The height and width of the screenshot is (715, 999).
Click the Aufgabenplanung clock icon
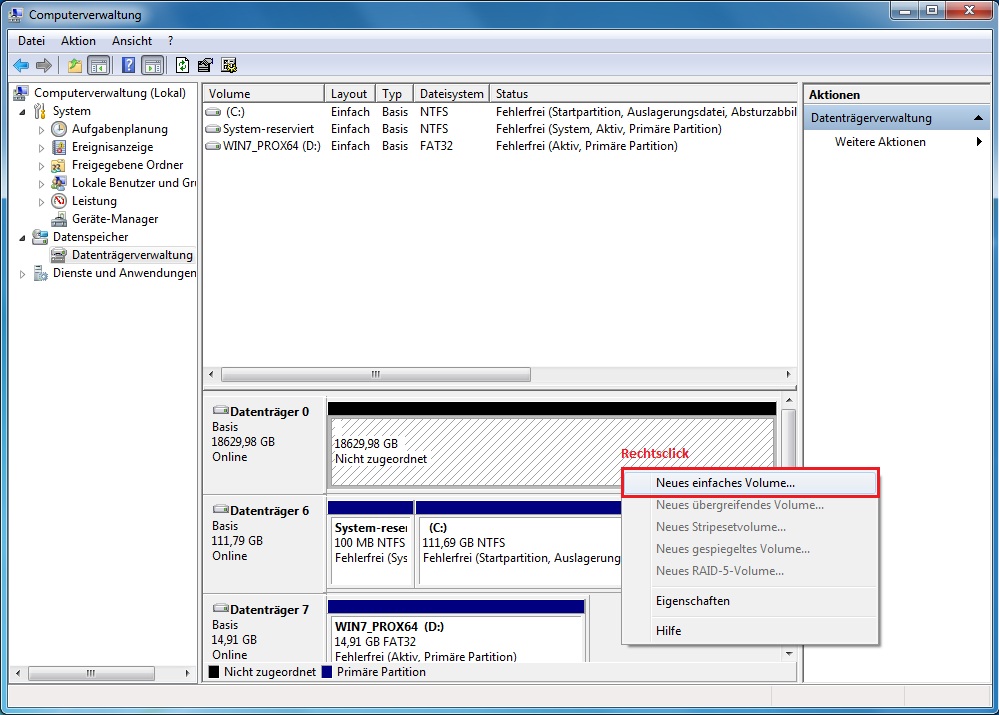coord(59,129)
